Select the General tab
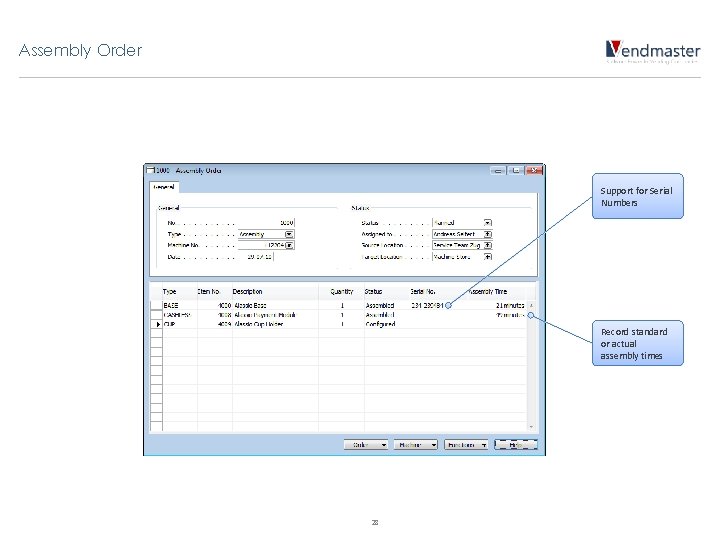The image size is (720, 540). coord(164,187)
